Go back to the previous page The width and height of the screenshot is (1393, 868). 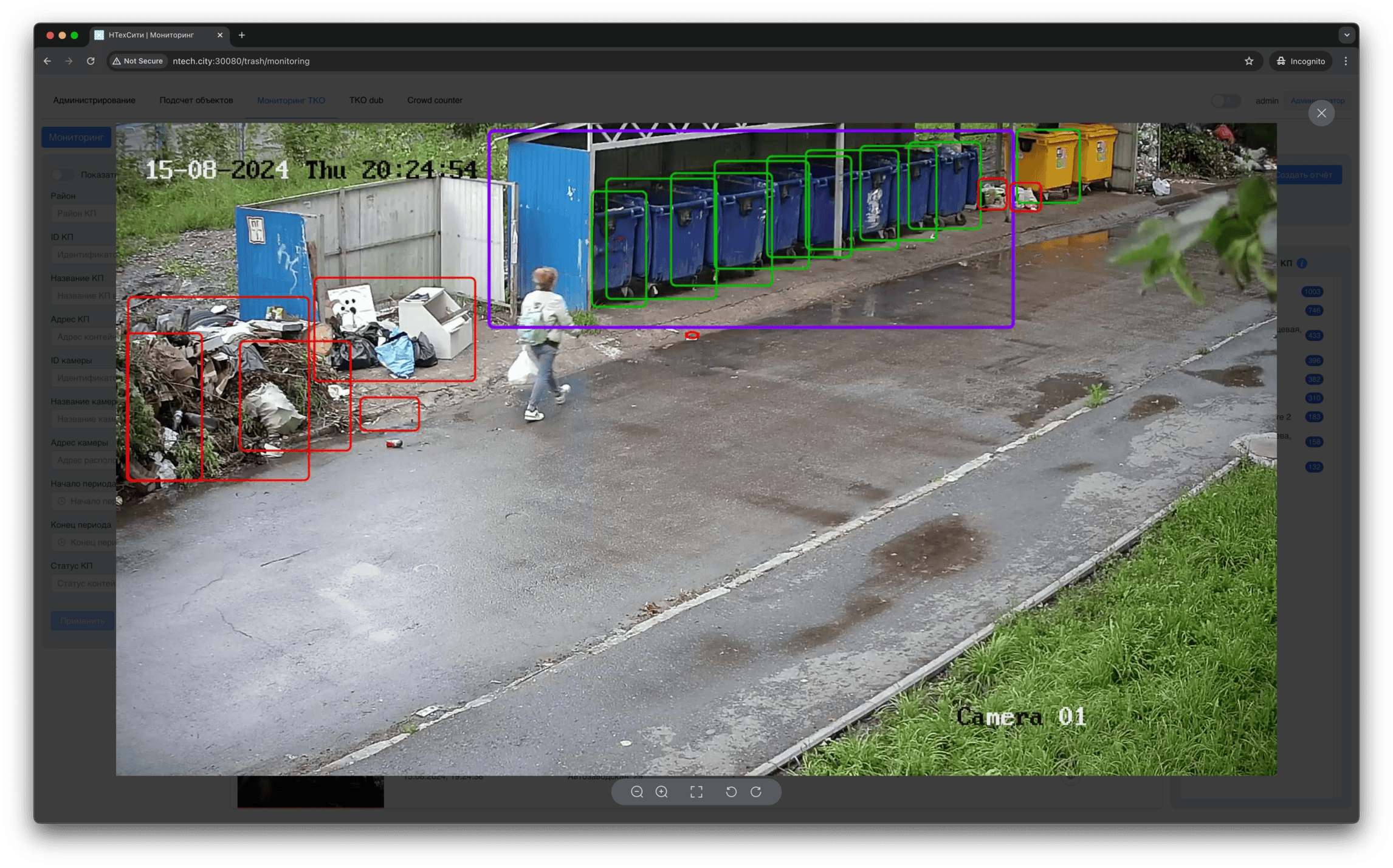47,61
